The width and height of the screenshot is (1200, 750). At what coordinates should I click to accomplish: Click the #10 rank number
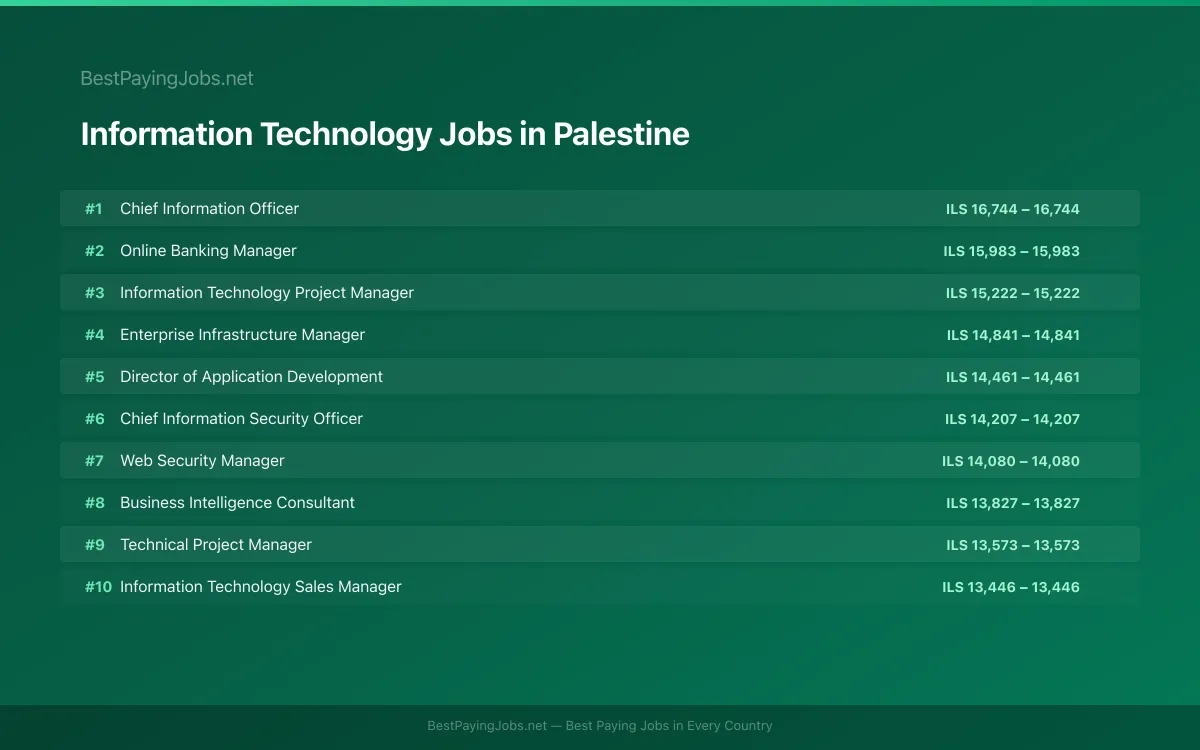pyautogui.click(x=98, y=587)
